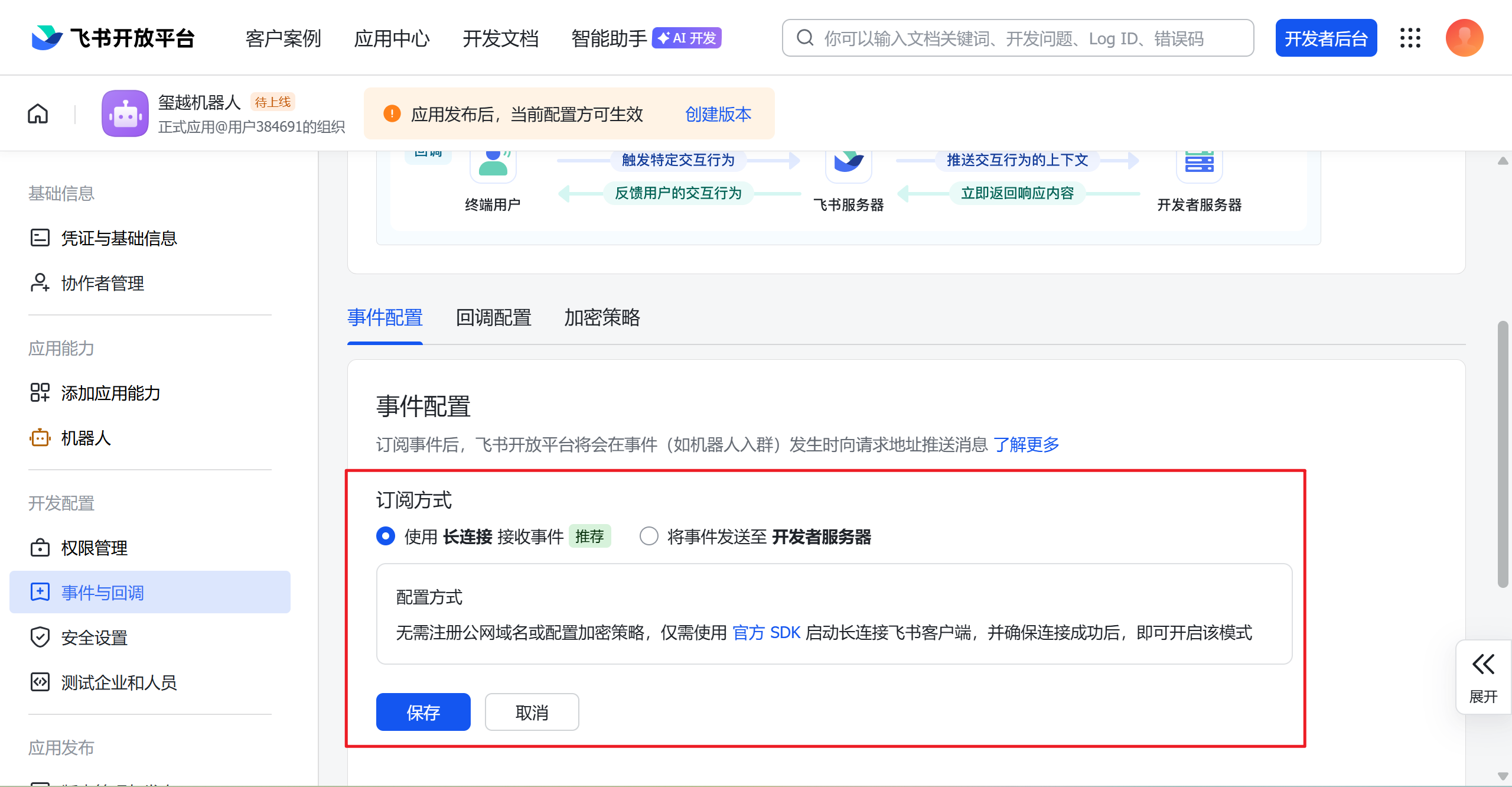Click the scrollbar down arrow
Image resolution: width=1512 pixels, height=787 pixels.
tap(1503, 776)
